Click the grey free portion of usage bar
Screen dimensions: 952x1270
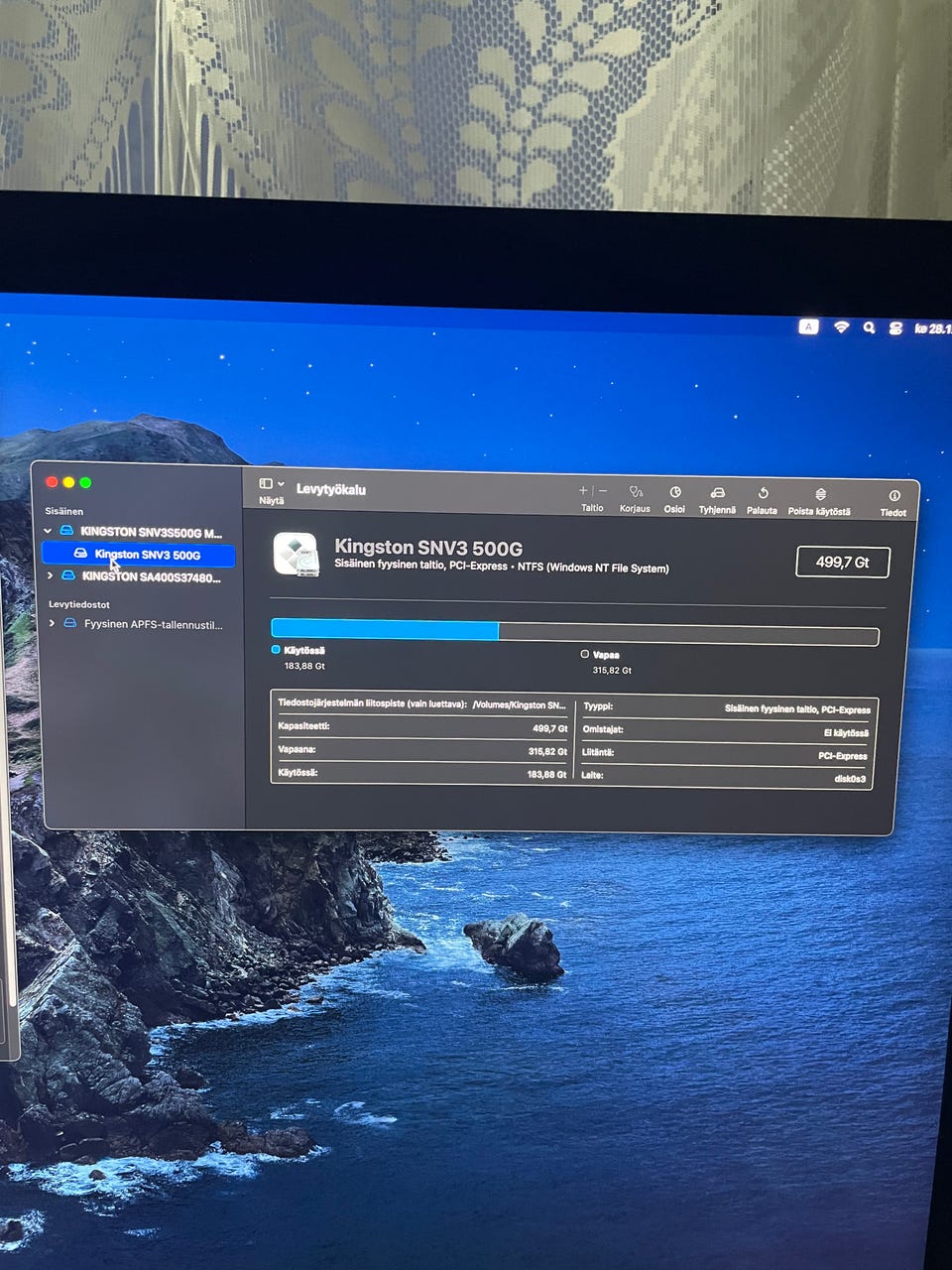(x=688, y=635)
